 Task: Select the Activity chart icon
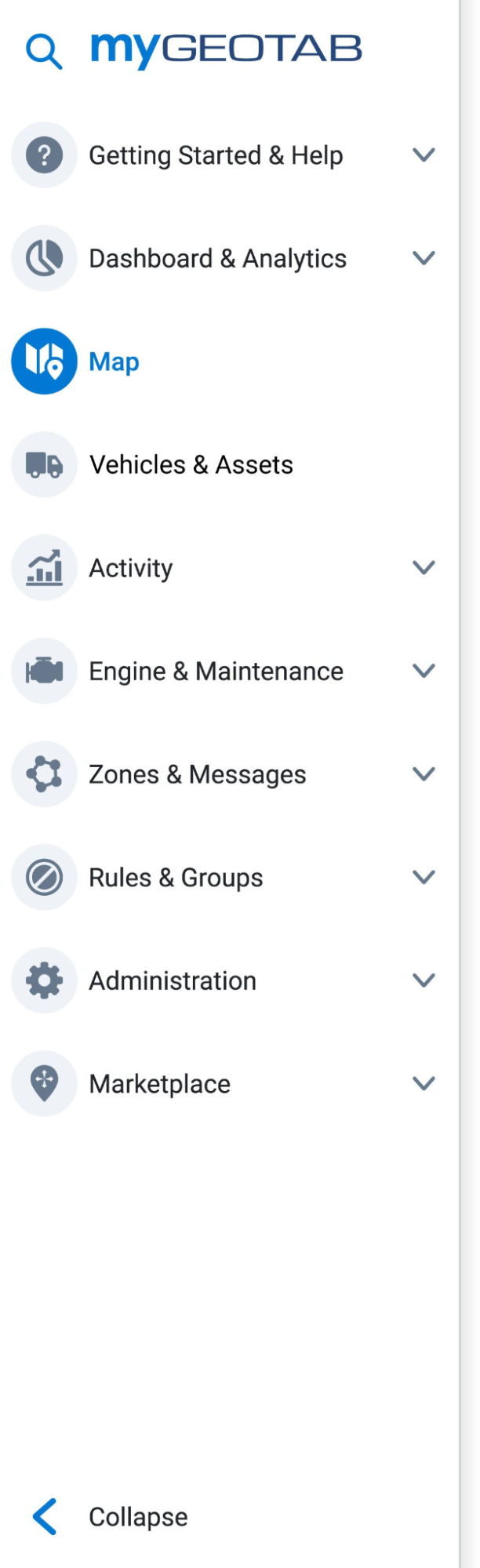[x=44, y=568]
